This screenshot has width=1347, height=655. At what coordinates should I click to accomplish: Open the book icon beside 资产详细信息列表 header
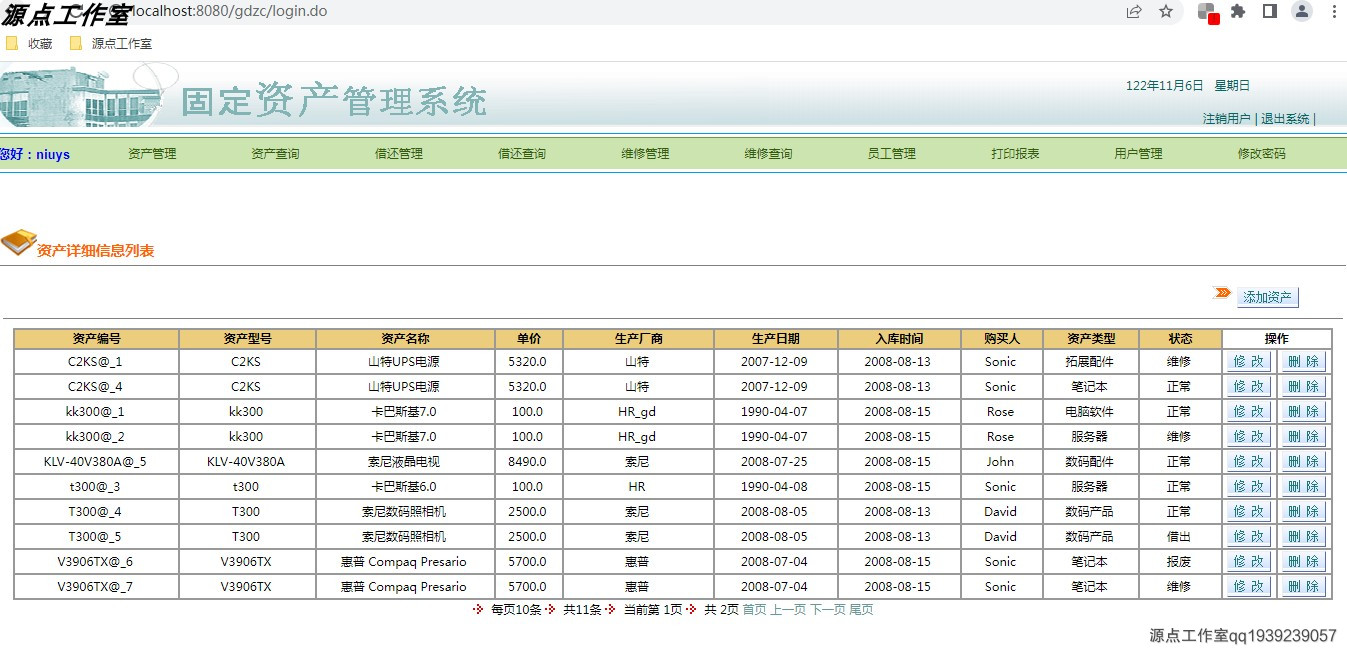(x=18, y=242)
